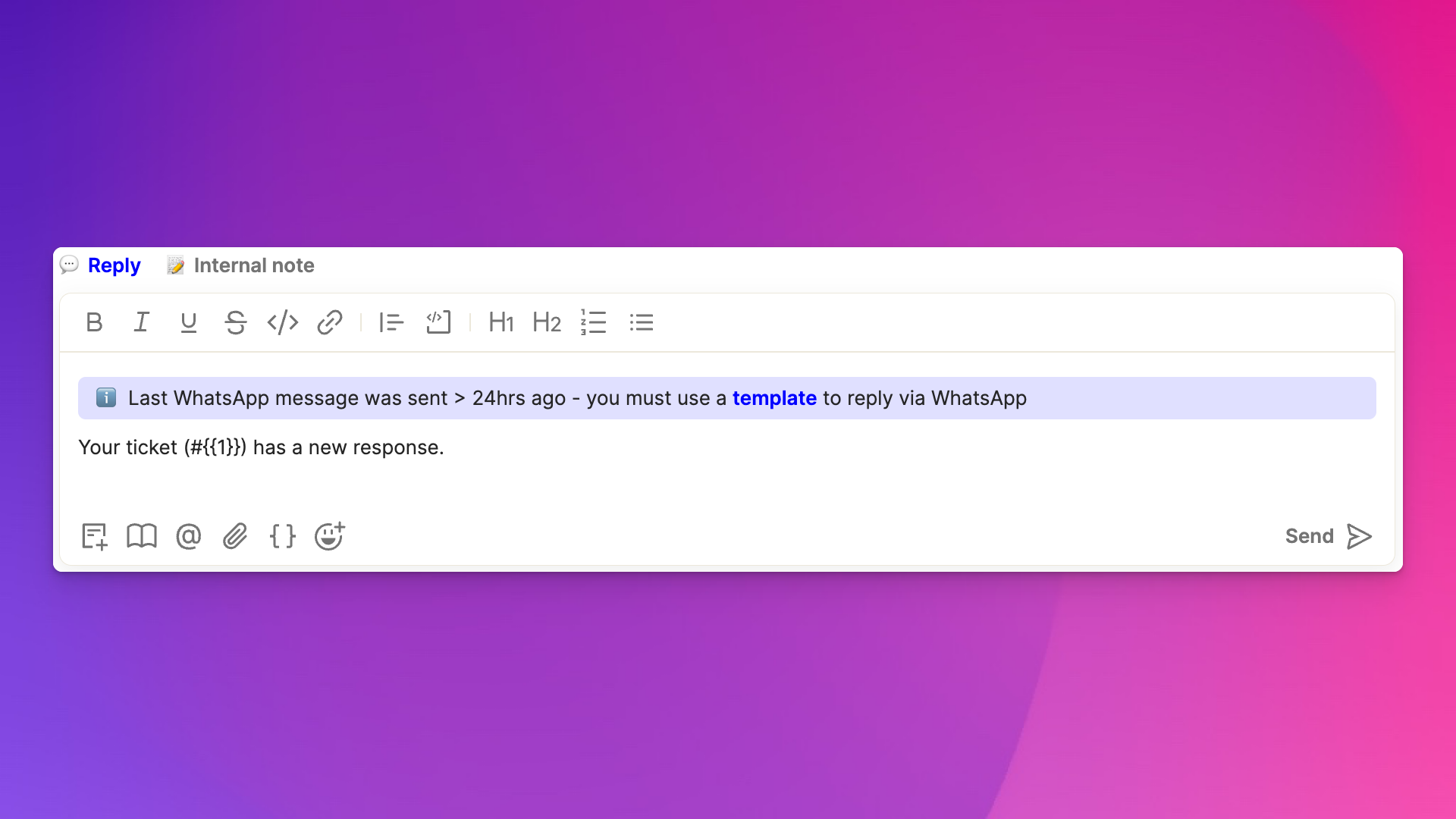Image resolution: width=1456 pixels, height=819 pixels.
Task: Click into the message text 'Your ticket (#{{1}})'
Action: coord(162,447)
